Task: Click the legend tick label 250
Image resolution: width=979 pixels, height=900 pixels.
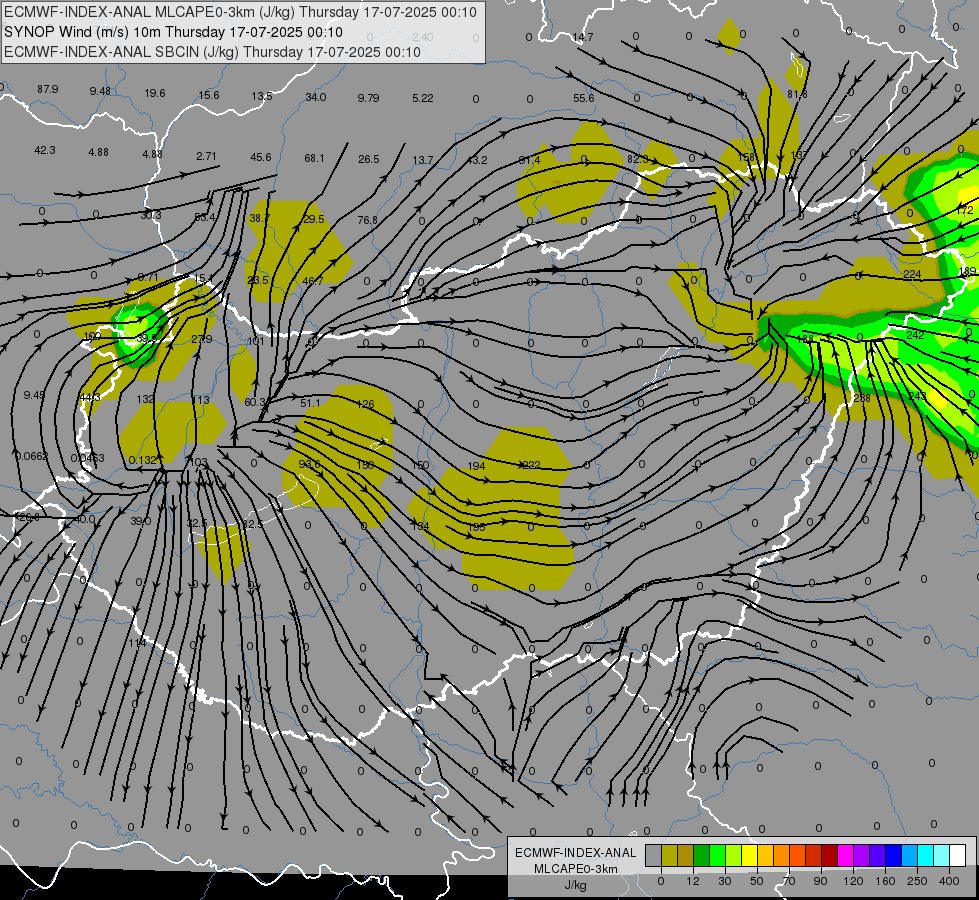Action: click(917, 881)
